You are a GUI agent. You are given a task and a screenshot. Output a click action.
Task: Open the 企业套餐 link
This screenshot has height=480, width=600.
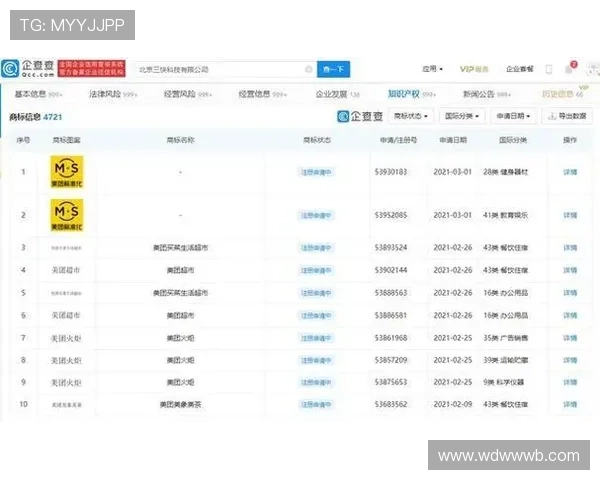(519, 69)
